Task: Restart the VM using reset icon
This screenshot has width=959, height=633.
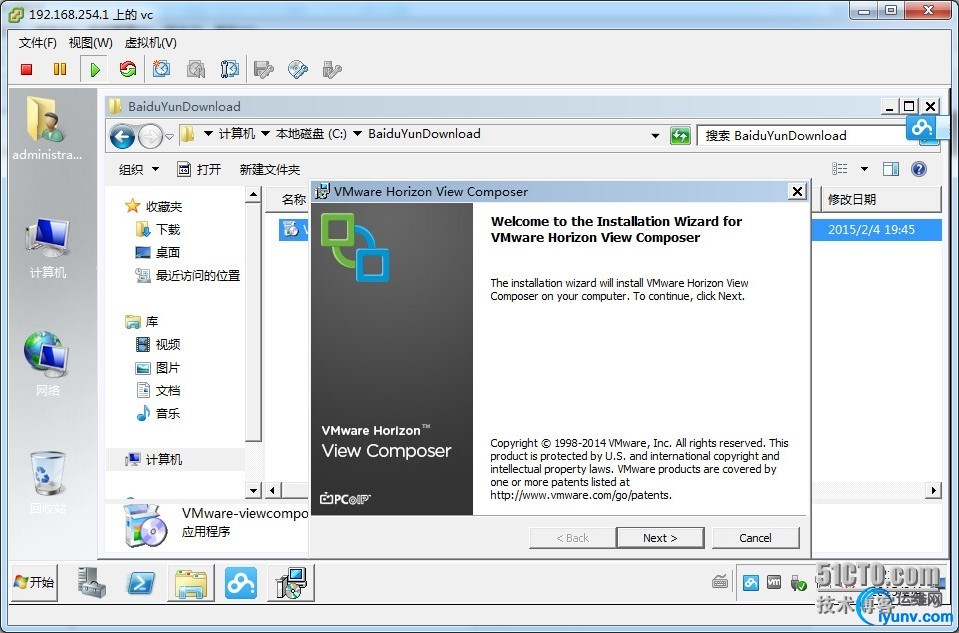Action: pos(128,69)
